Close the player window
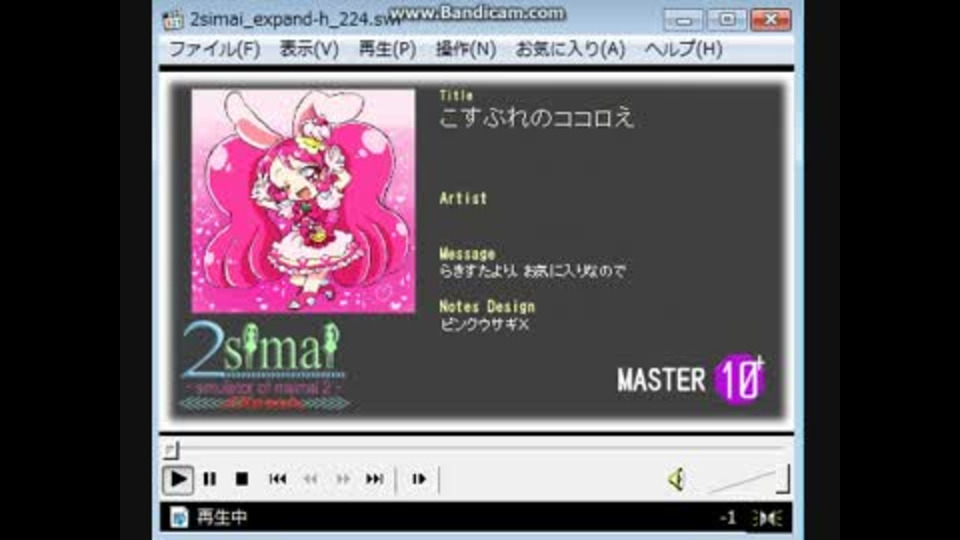This screenshot has width=960, height=540. [x=771, y=20]
